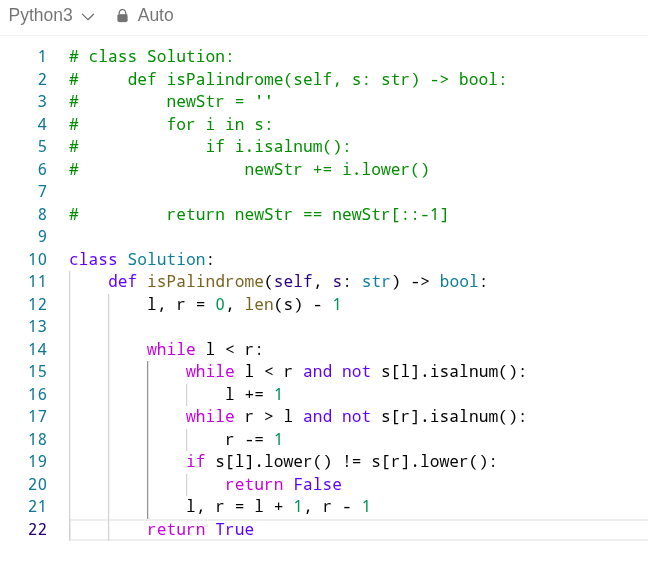Click 'l, r = 0, len(s) - 1' line
Viewport: 648px width, 566px height.
[x=244, y=304]
